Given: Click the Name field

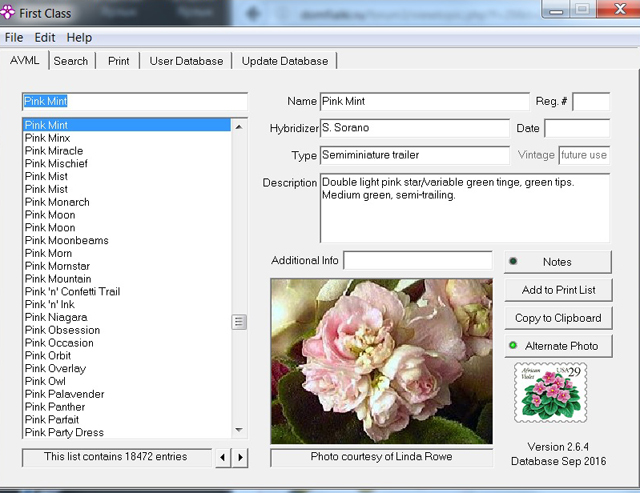Looking at the screenshot, I should point(424,101).
